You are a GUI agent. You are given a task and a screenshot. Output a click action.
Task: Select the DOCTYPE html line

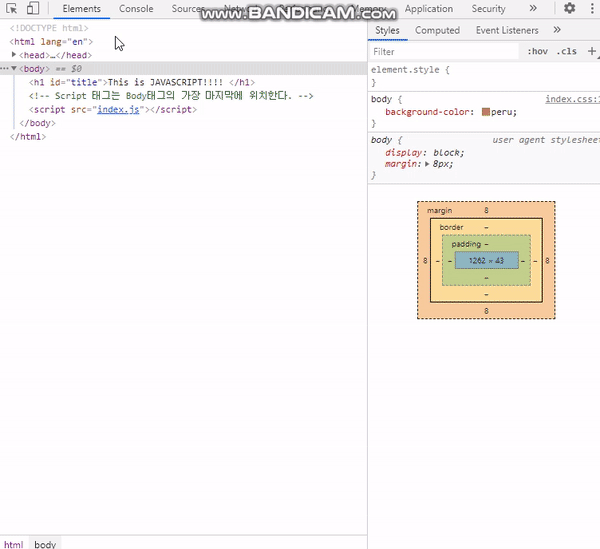pos(49,28)
